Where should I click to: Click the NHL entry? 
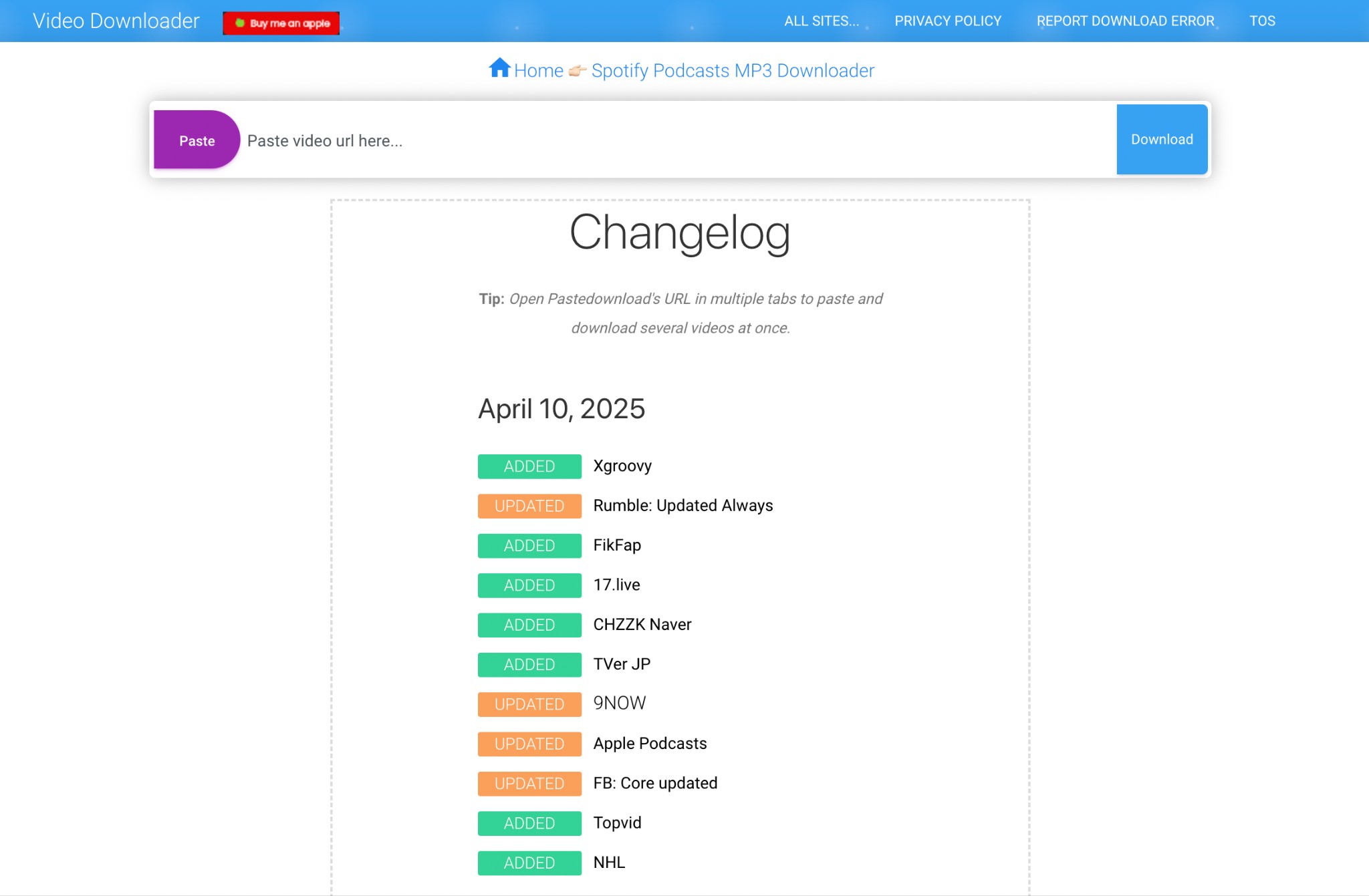(x=609, y=862)
